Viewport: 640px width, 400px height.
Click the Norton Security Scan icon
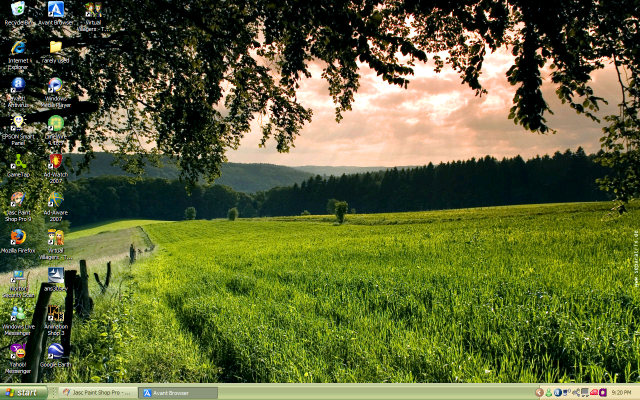click(x=18, y=276)
